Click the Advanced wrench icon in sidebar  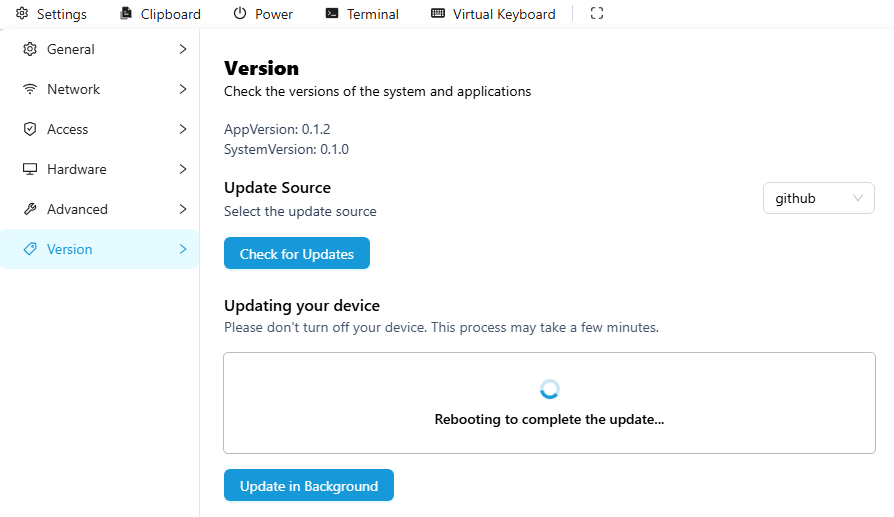(x=29, y=209)
